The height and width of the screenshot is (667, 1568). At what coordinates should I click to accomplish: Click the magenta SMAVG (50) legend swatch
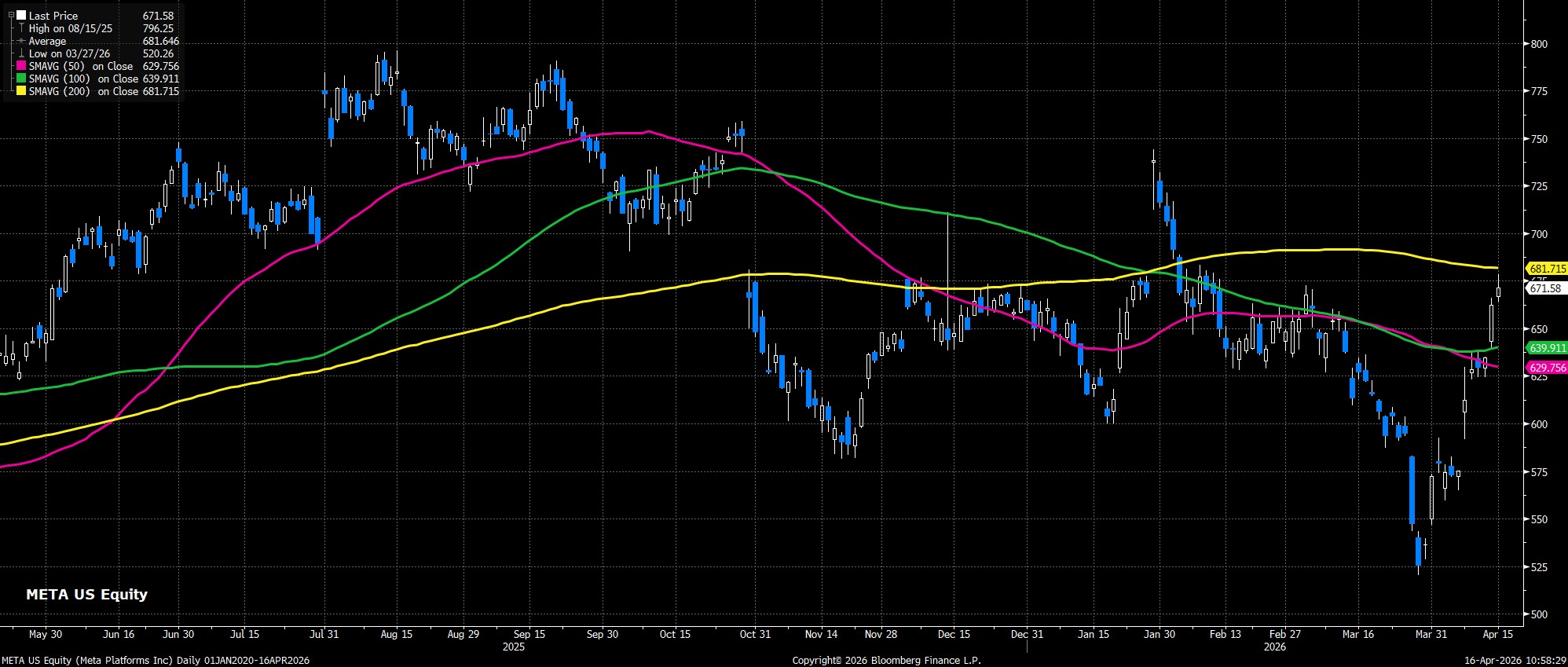21,66
